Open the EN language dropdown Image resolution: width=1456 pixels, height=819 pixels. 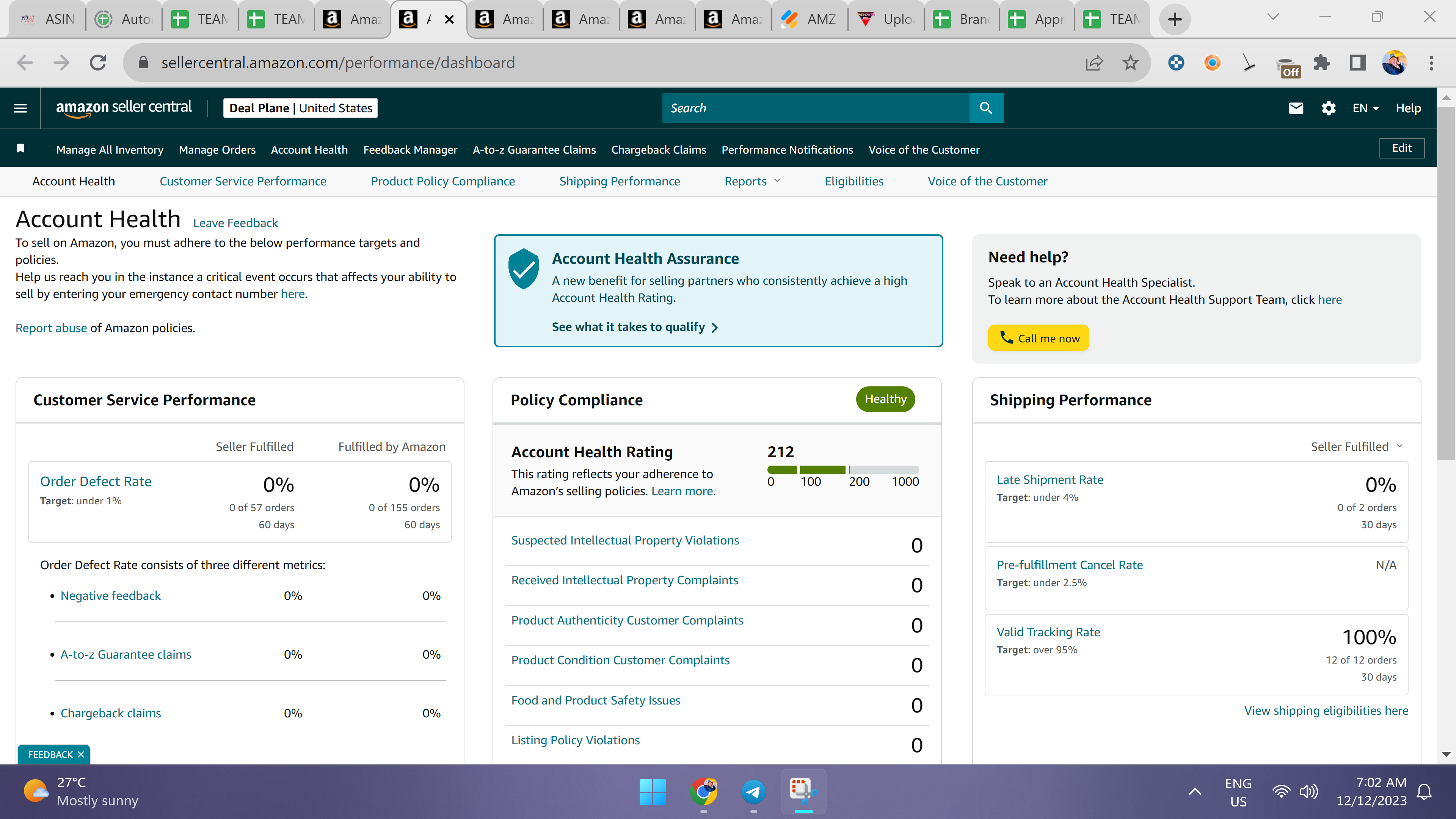click(x=1365, y=108)
